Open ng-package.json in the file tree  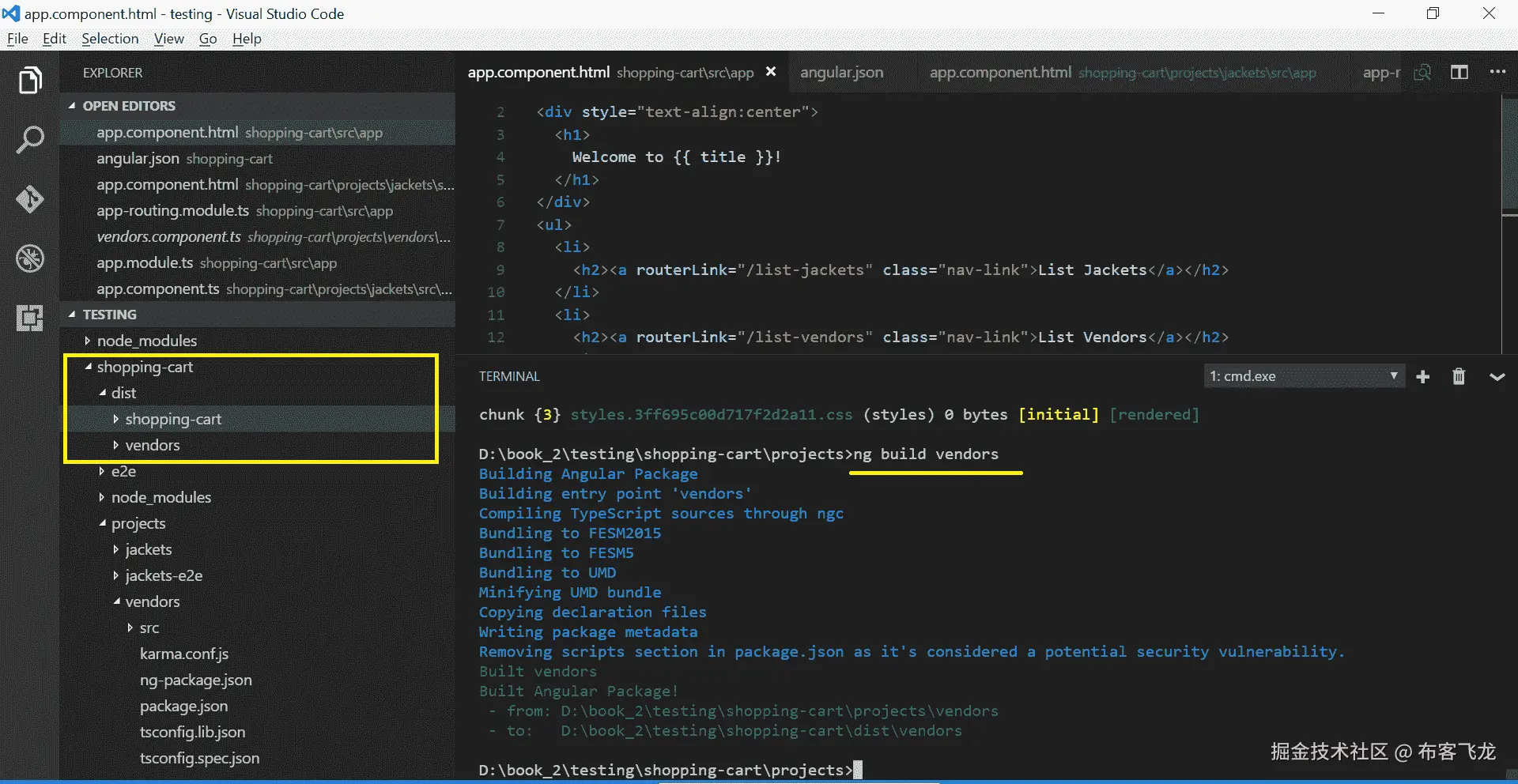tap(196, 680)
